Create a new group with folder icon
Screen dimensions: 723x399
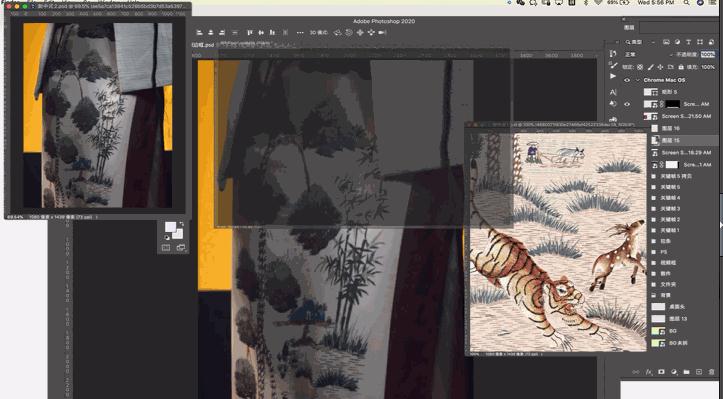click(687, 372)
